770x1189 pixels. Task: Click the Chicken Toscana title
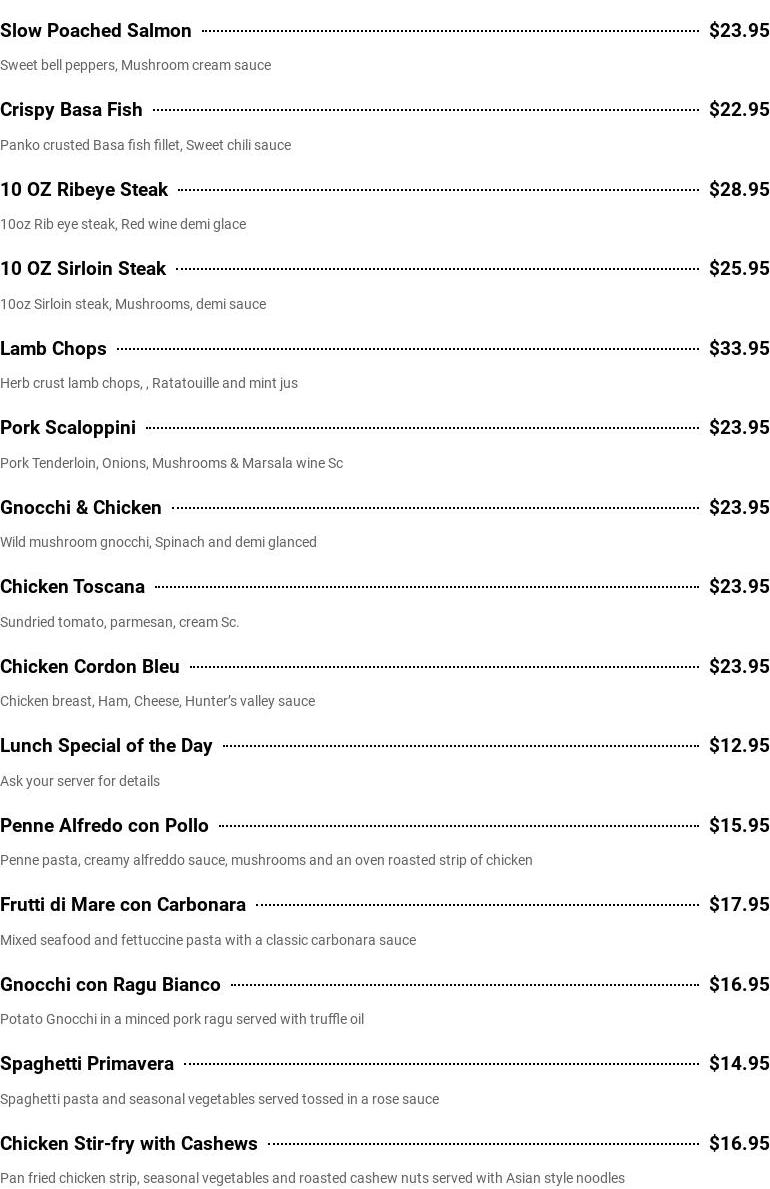[72, 587]
